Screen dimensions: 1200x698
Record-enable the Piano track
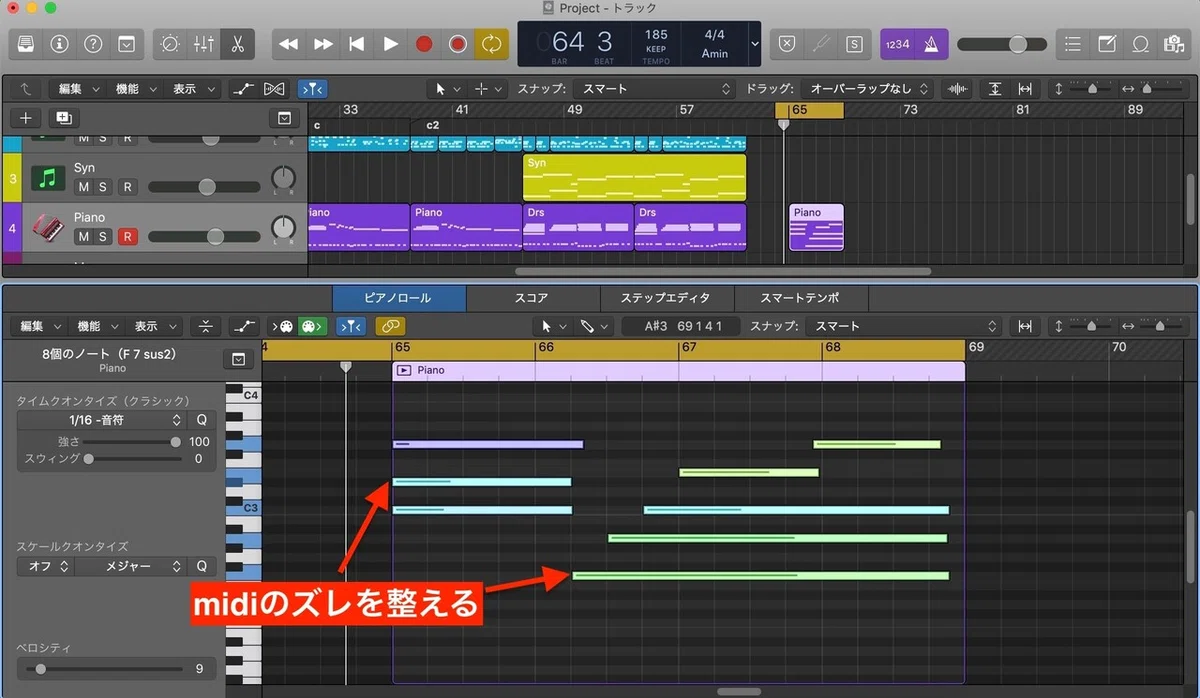pyautogui.click(x=127, y=237)
